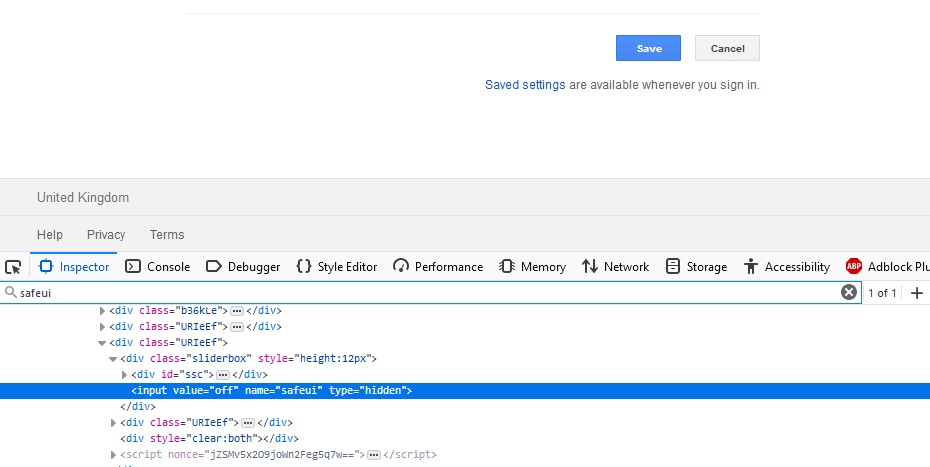The height and width of the screenshot is (467, 930).
Task: Expand the div class b36kLe node
Action: 102,310
